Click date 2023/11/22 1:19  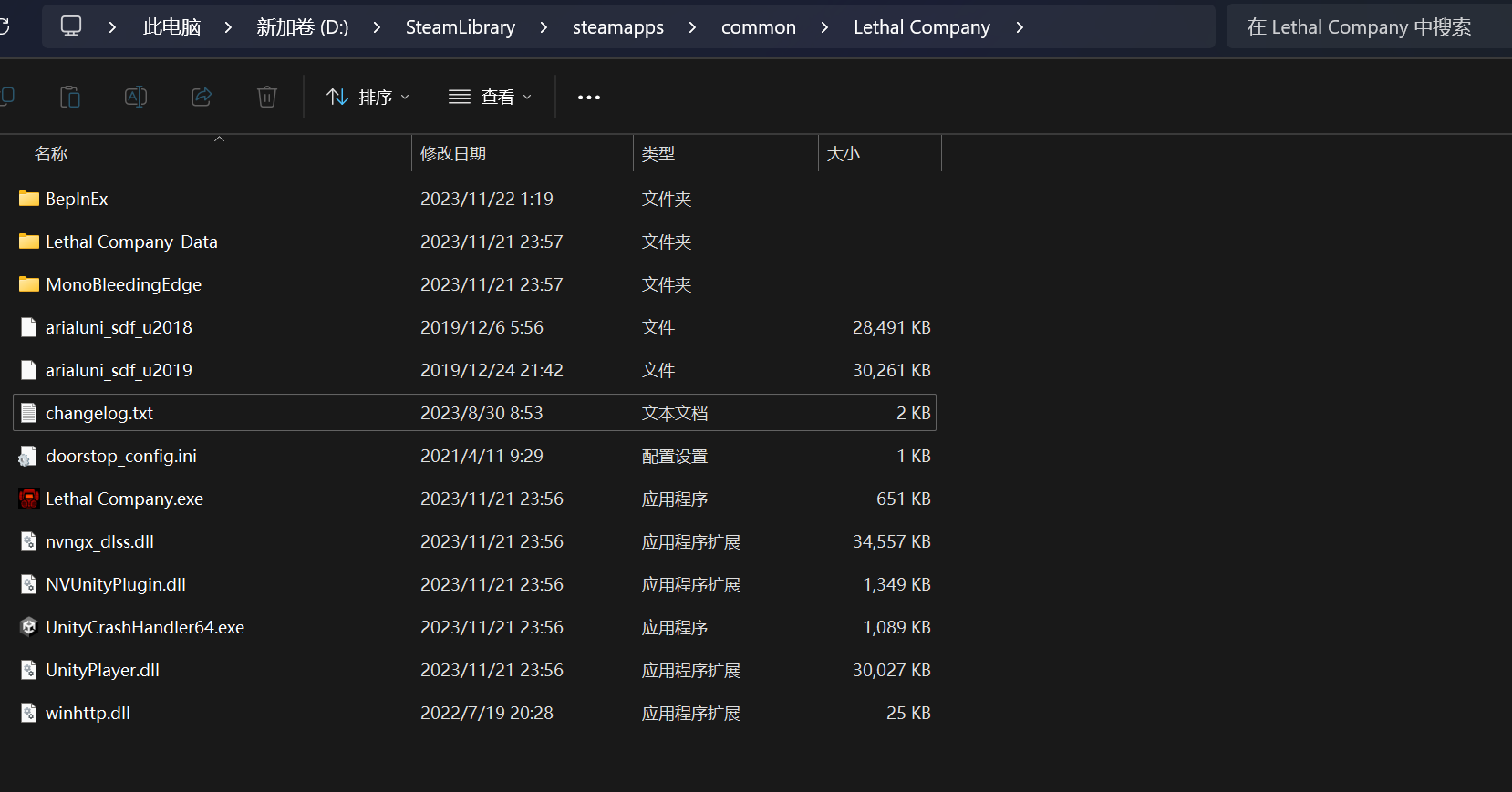pyautogui.click(x=487, y=199)
